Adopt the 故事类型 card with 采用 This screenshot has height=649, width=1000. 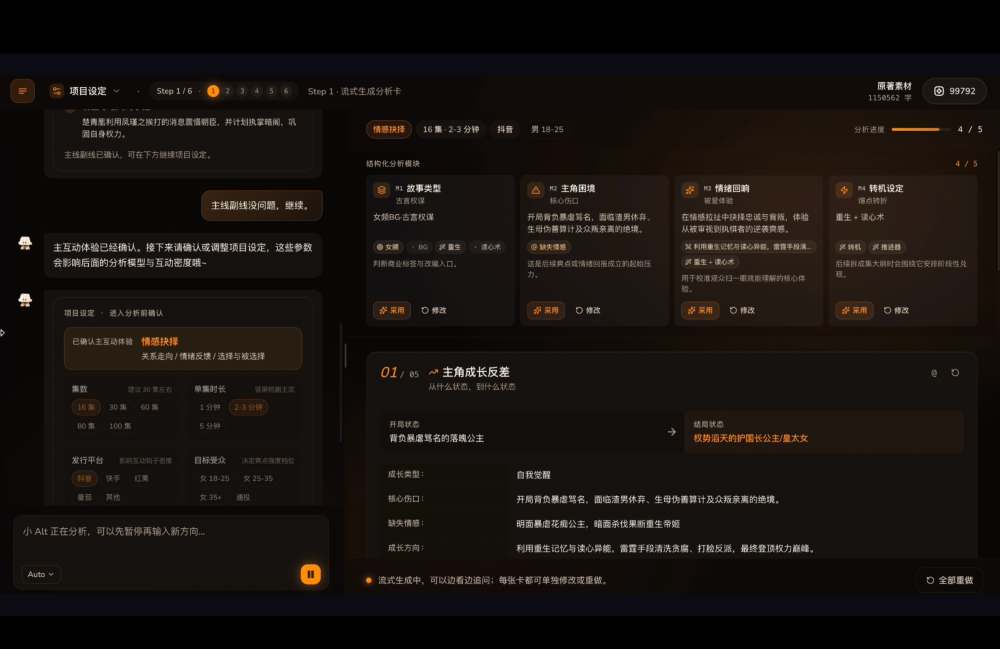392,310
